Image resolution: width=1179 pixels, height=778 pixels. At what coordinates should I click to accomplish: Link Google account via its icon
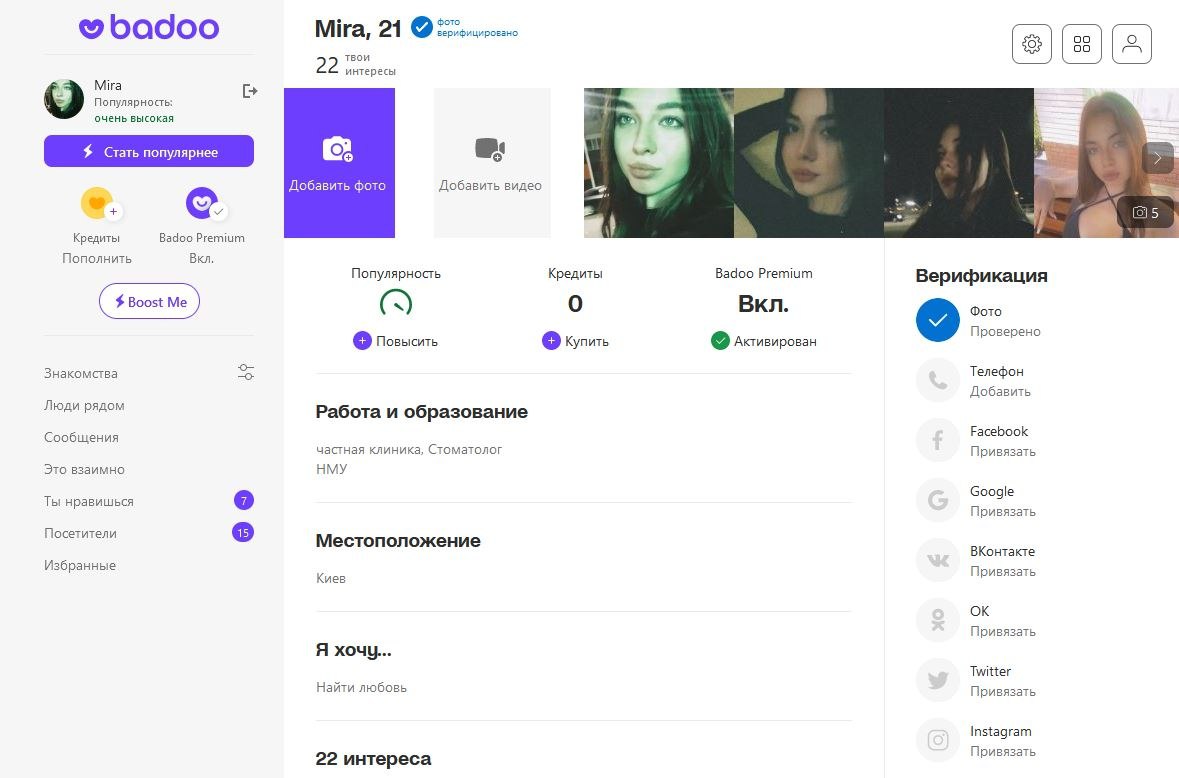click(938, 500)
